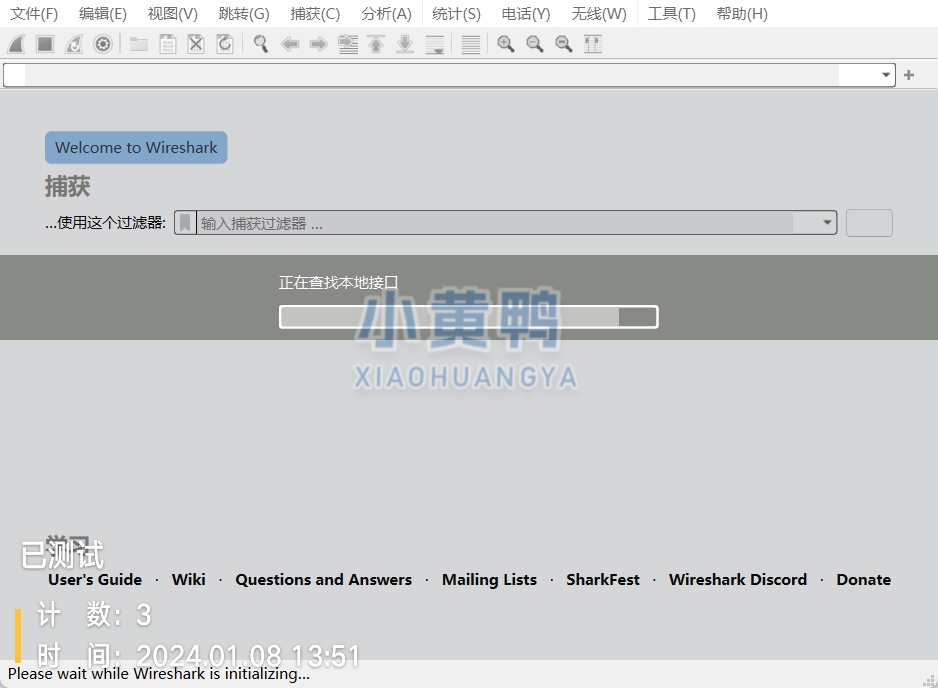Reload this capture file
Screen dimensions: 938x688
(x=225, y=44)
